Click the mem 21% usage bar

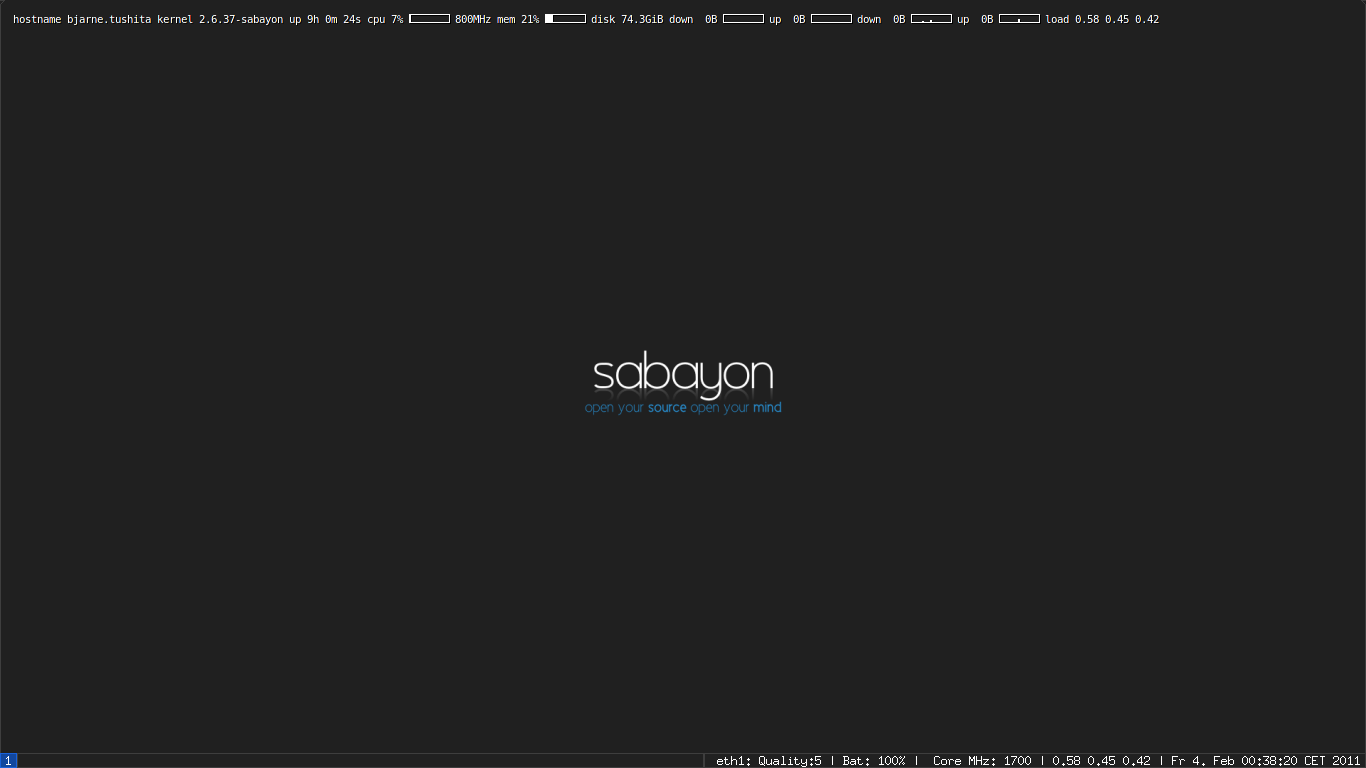point(565,19)
